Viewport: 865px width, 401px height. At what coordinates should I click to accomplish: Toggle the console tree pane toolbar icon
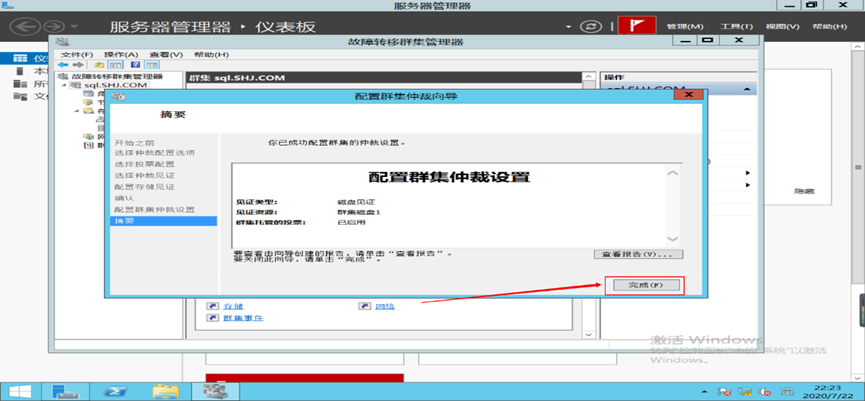[x=116, y=65]
